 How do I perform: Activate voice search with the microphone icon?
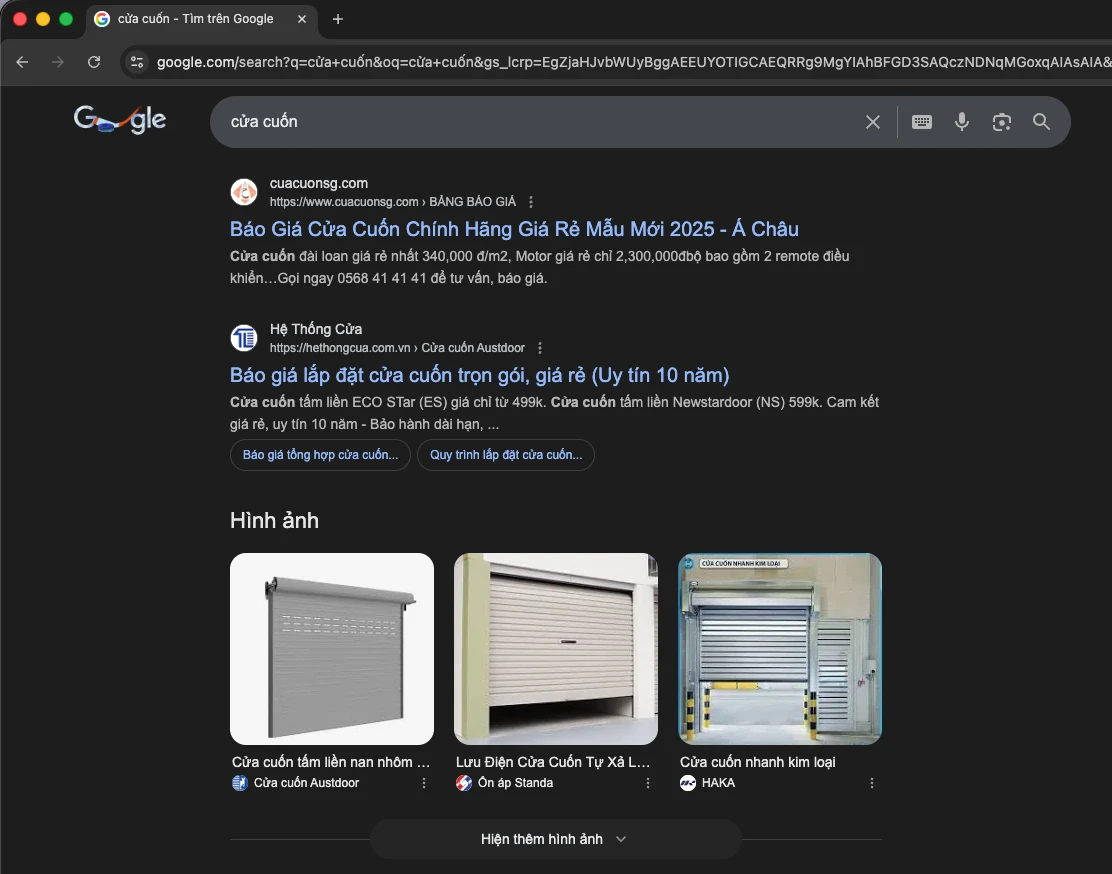pyautogui.click(x=961, y=121)
